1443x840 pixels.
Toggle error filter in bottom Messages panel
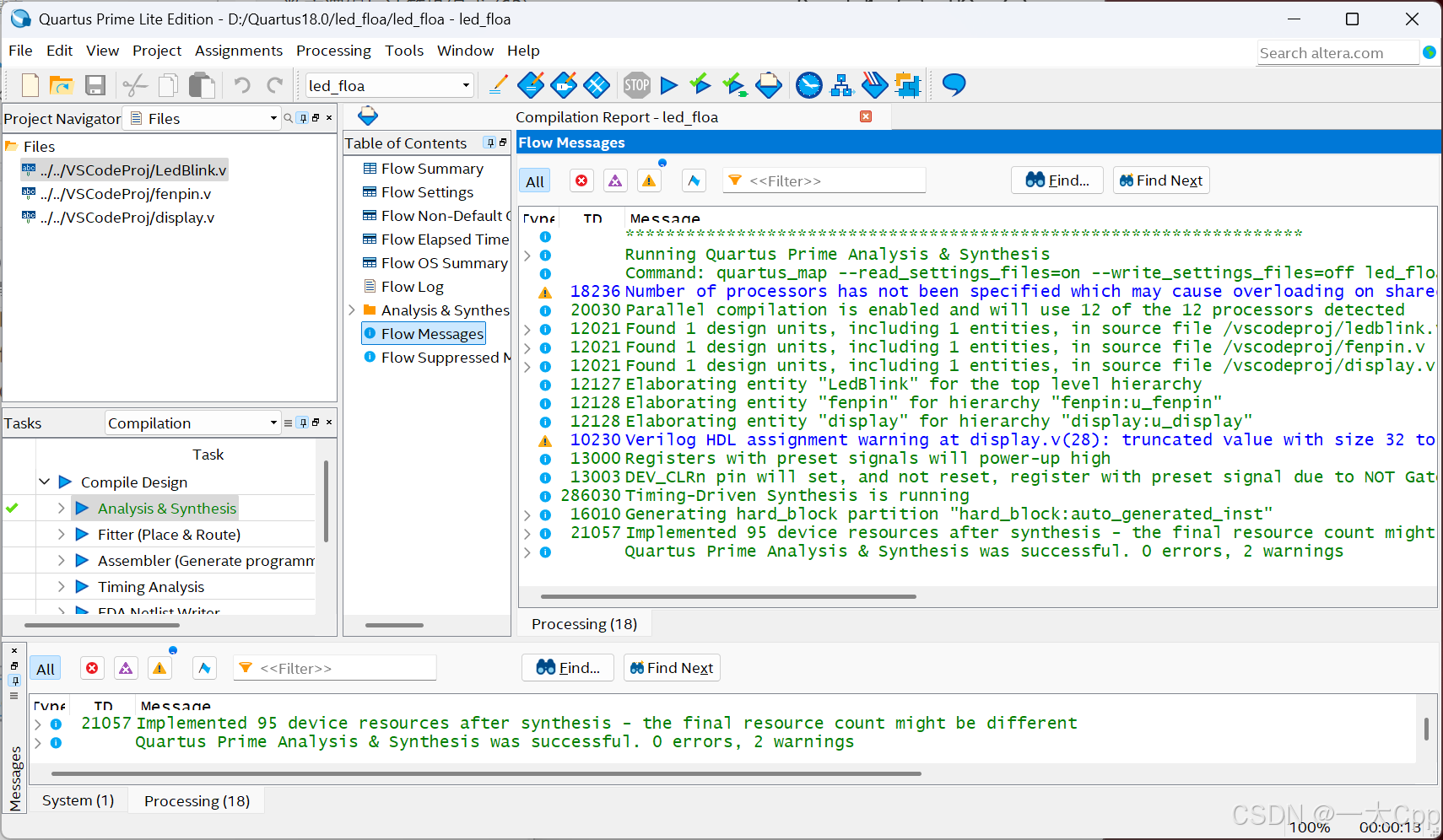pos(92,668)
